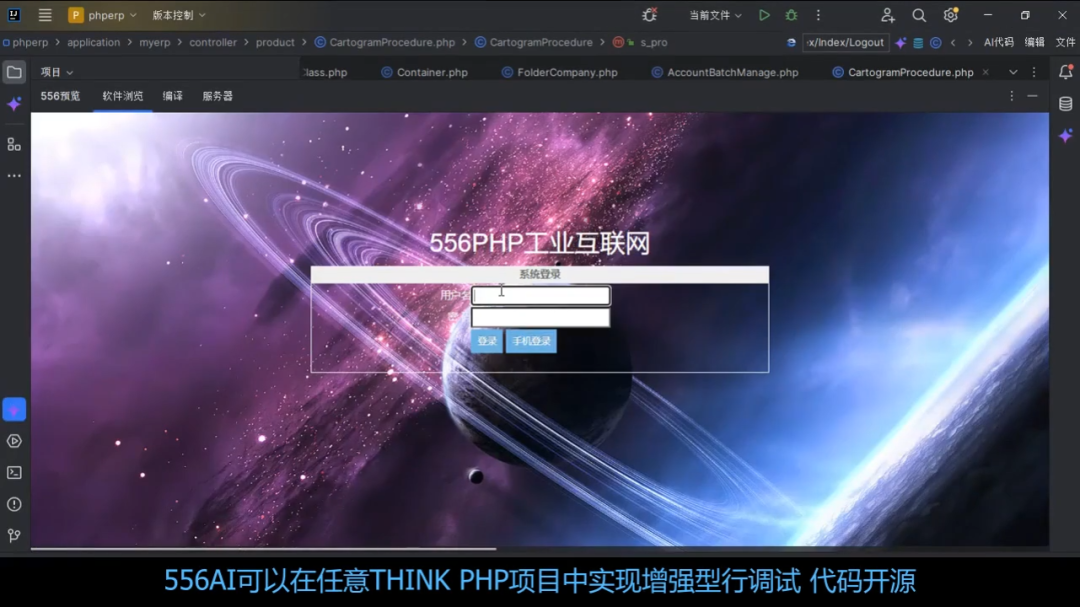Open notifications bell
Screen dimensions: 1080x607
tap(1066, 72)
